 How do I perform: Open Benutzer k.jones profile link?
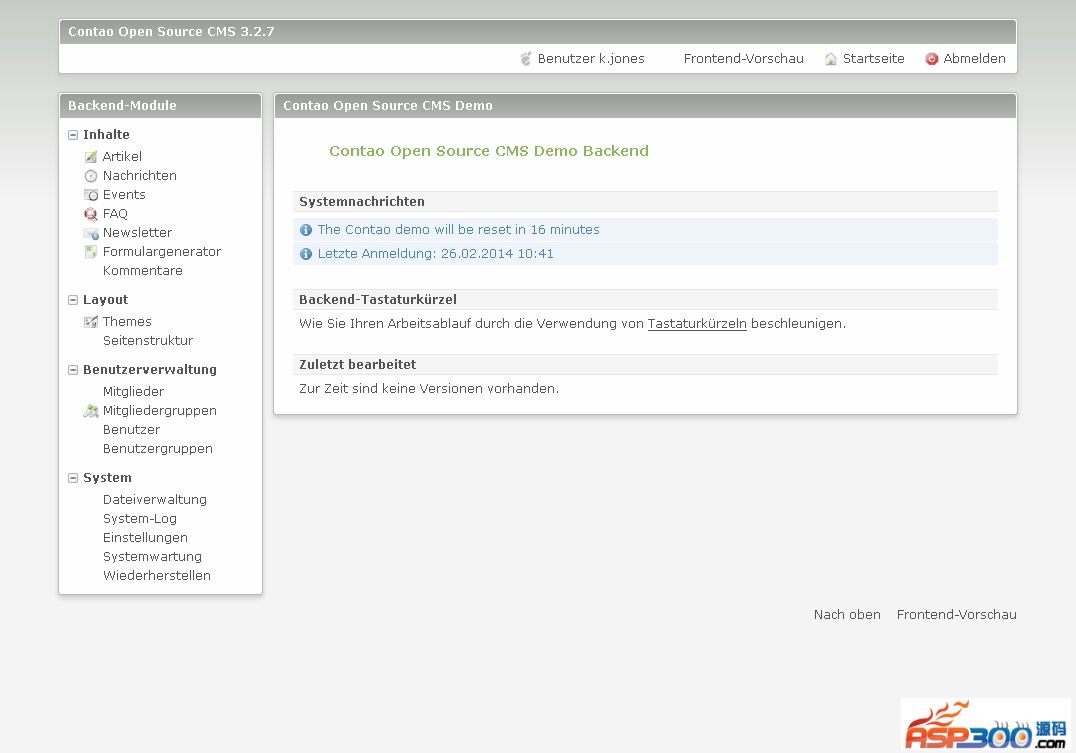pyautogui.click(x=591, y=59)
